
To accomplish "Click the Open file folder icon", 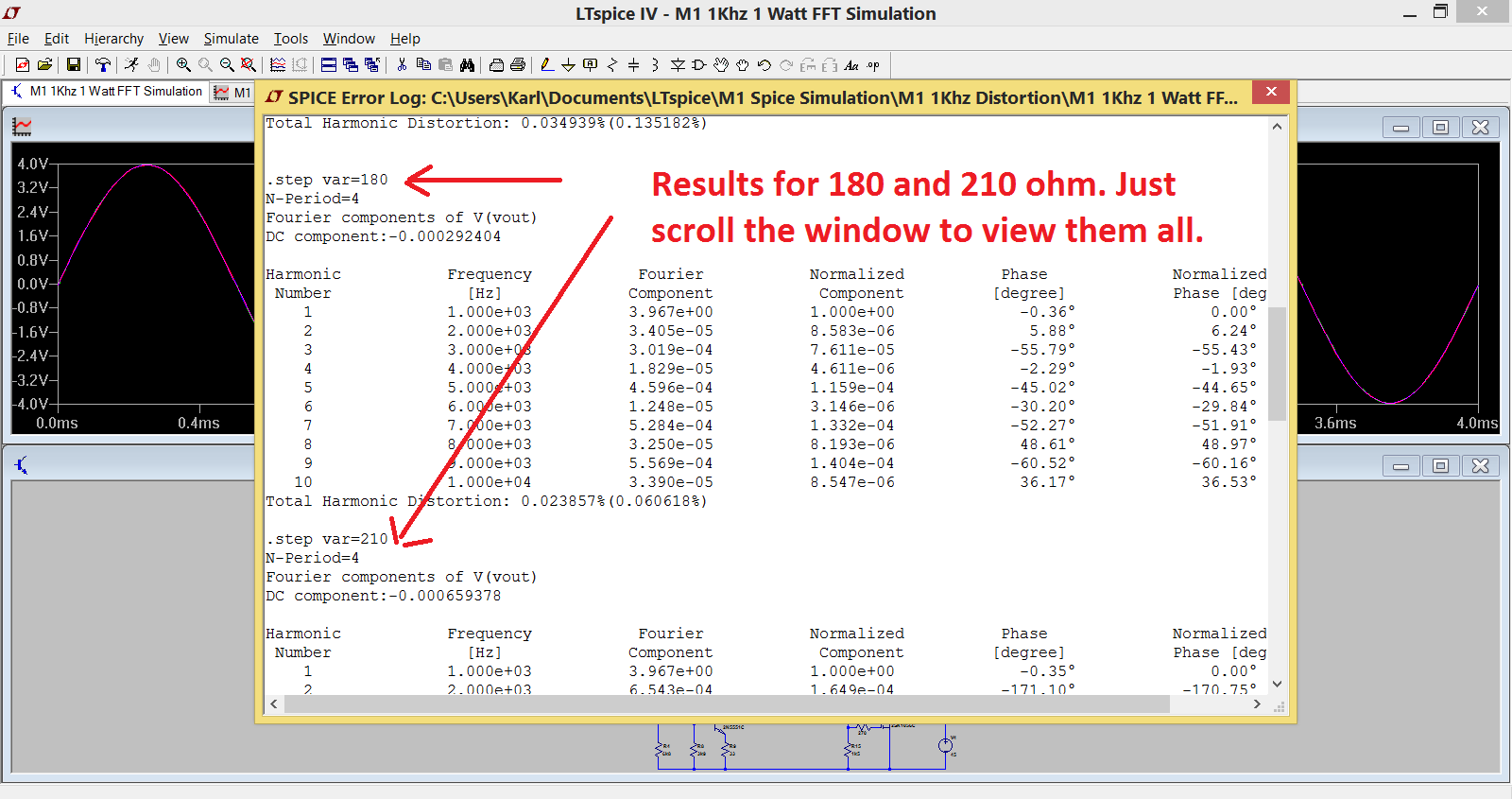I will tap(44, 65).
